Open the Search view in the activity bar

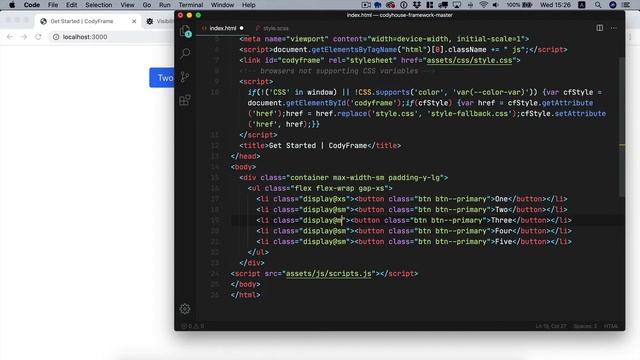185,53
